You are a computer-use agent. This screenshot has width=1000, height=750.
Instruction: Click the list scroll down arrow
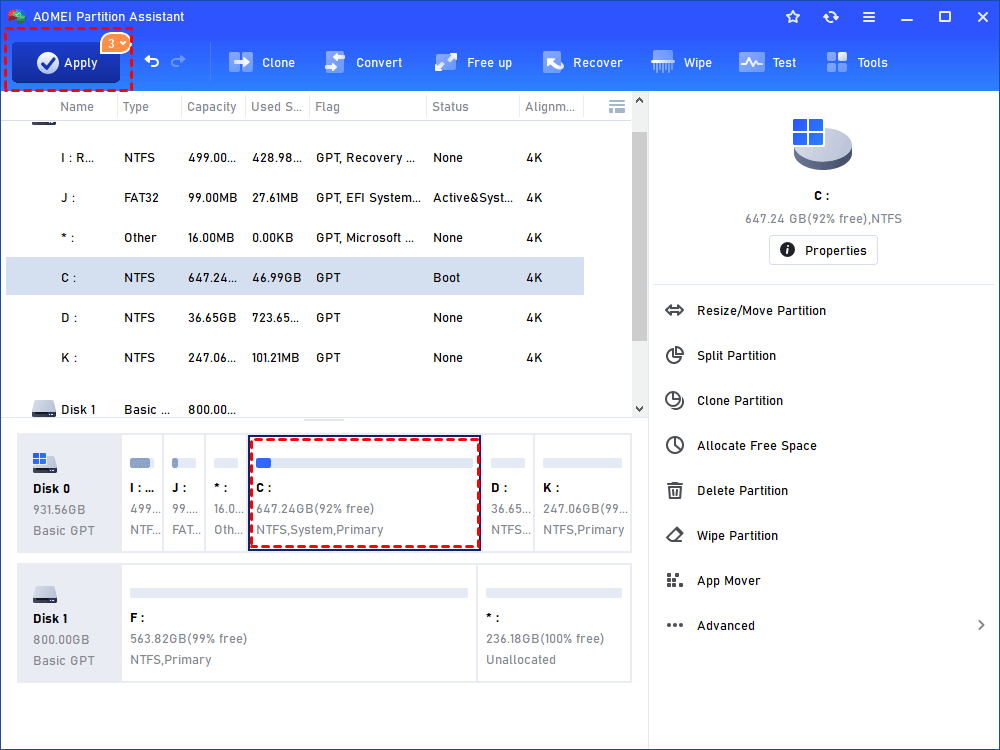coord(640,409)
